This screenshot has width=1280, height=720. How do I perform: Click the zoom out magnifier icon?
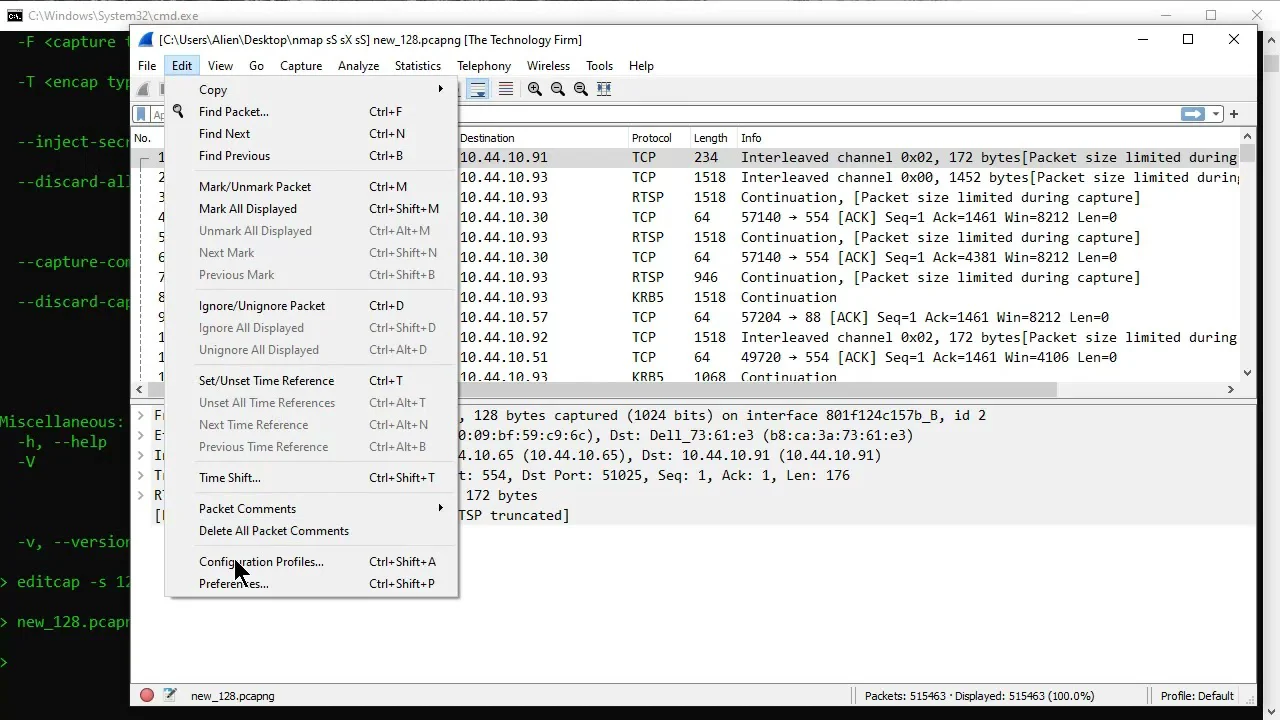[558, 89]
